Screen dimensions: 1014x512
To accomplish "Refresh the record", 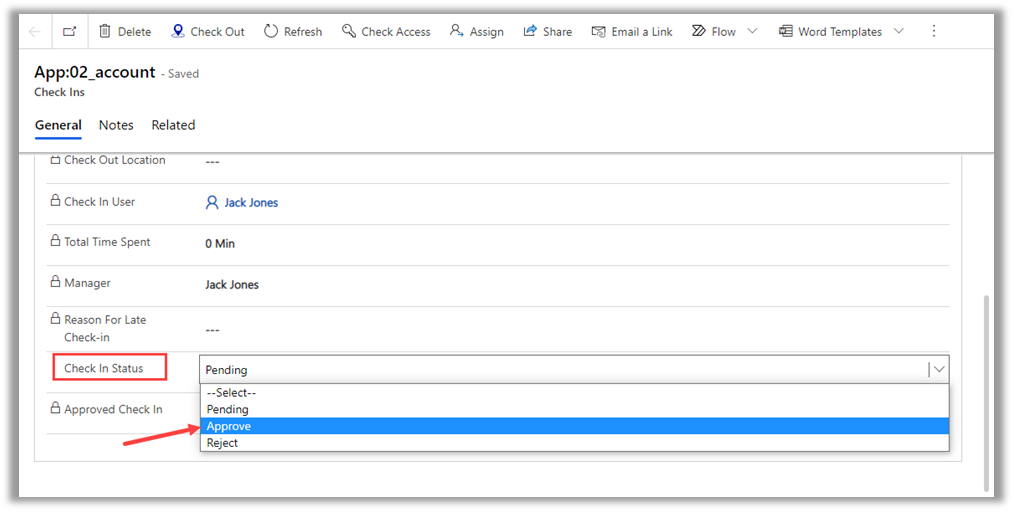I will 292,31.
